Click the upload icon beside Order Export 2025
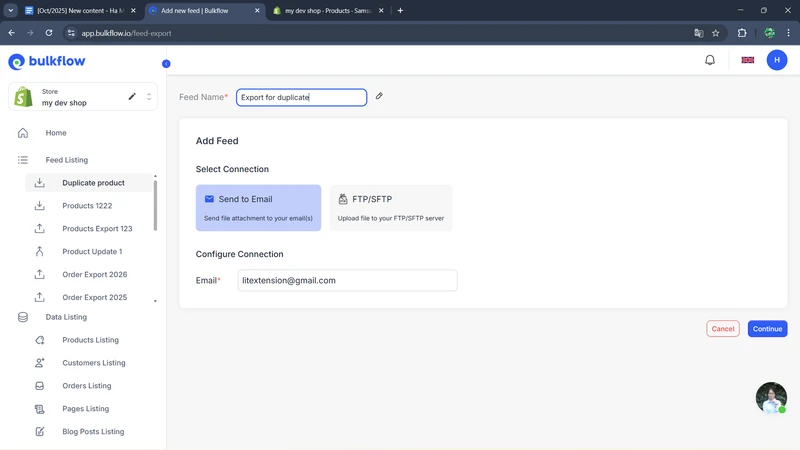800x450 pixels. [39, 297]
